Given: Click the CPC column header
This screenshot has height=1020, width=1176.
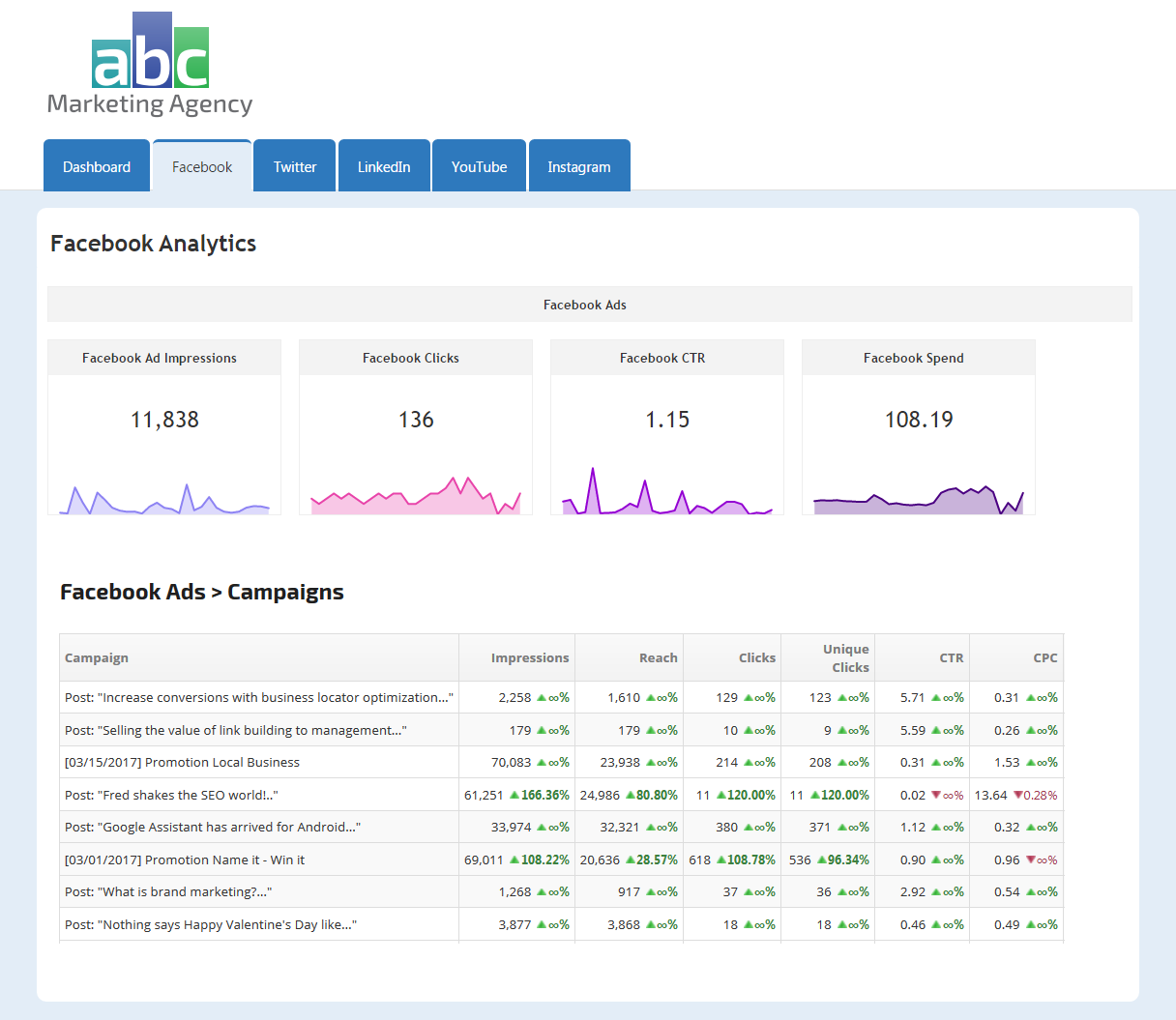Looking at the screenshot, I should 1044,658.
